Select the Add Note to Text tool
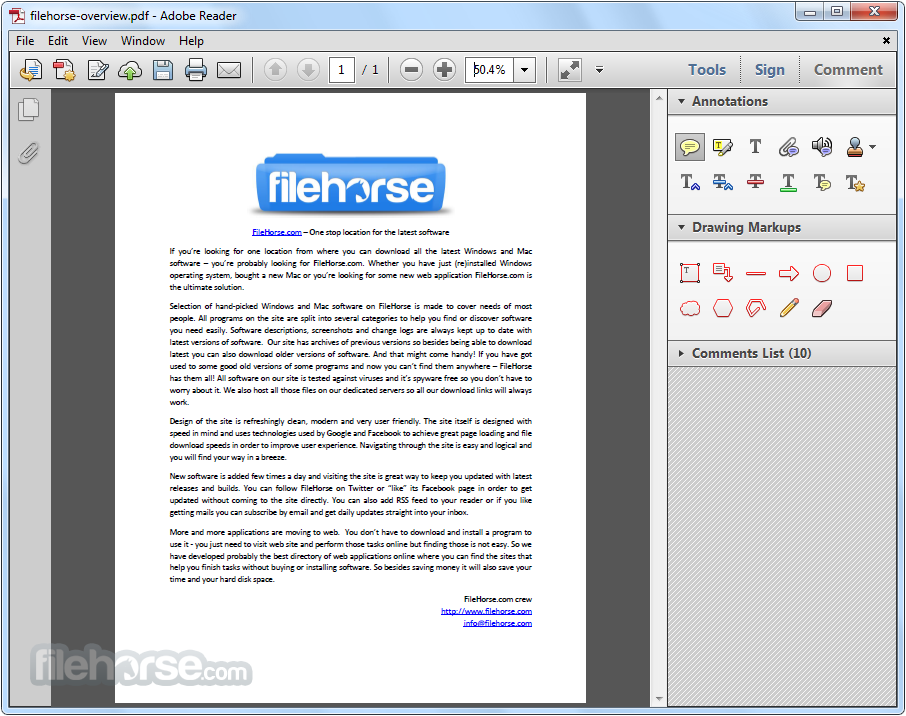This screenshot has width=906, height=716. pos(822,183)
